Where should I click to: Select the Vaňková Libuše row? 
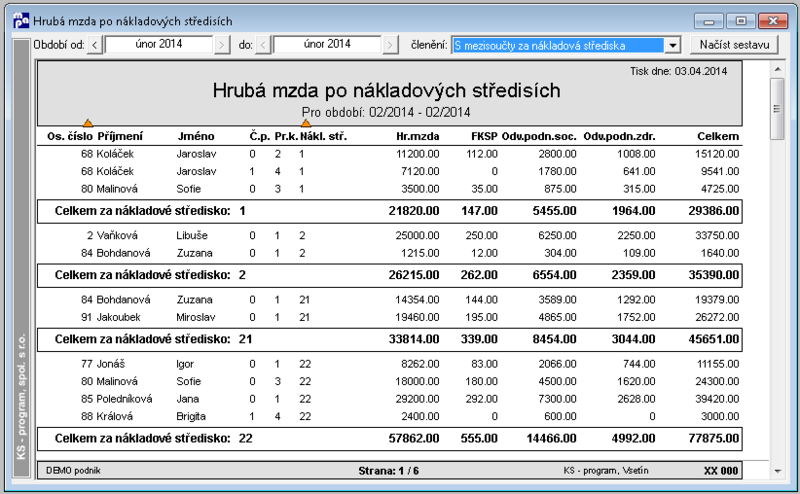tap(389, 236)
